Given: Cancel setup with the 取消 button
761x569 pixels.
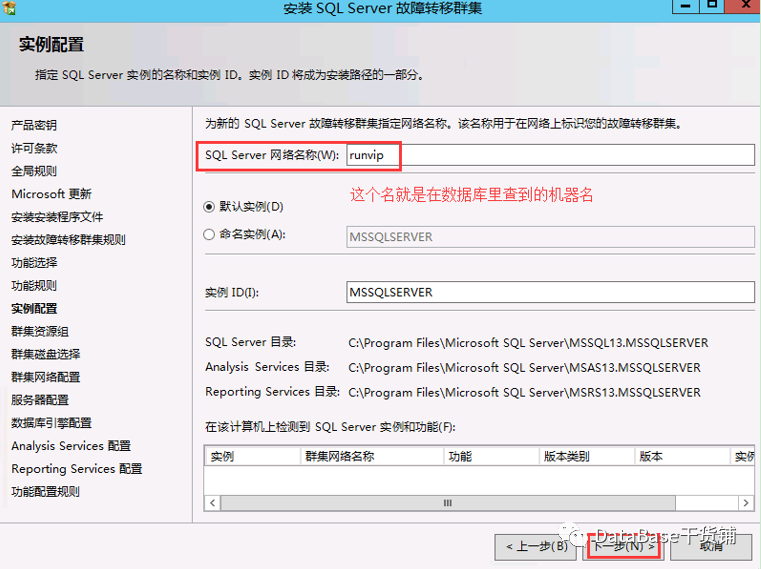Looking at the screenshot, I should [711, 547].
